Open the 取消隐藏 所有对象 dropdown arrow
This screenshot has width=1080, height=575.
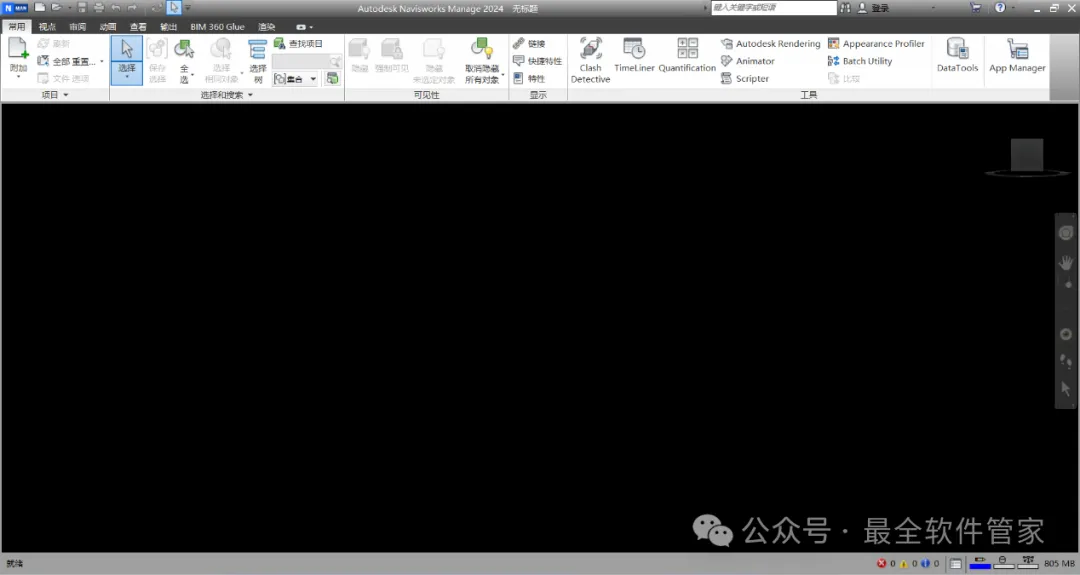click(x=503, y=74)
